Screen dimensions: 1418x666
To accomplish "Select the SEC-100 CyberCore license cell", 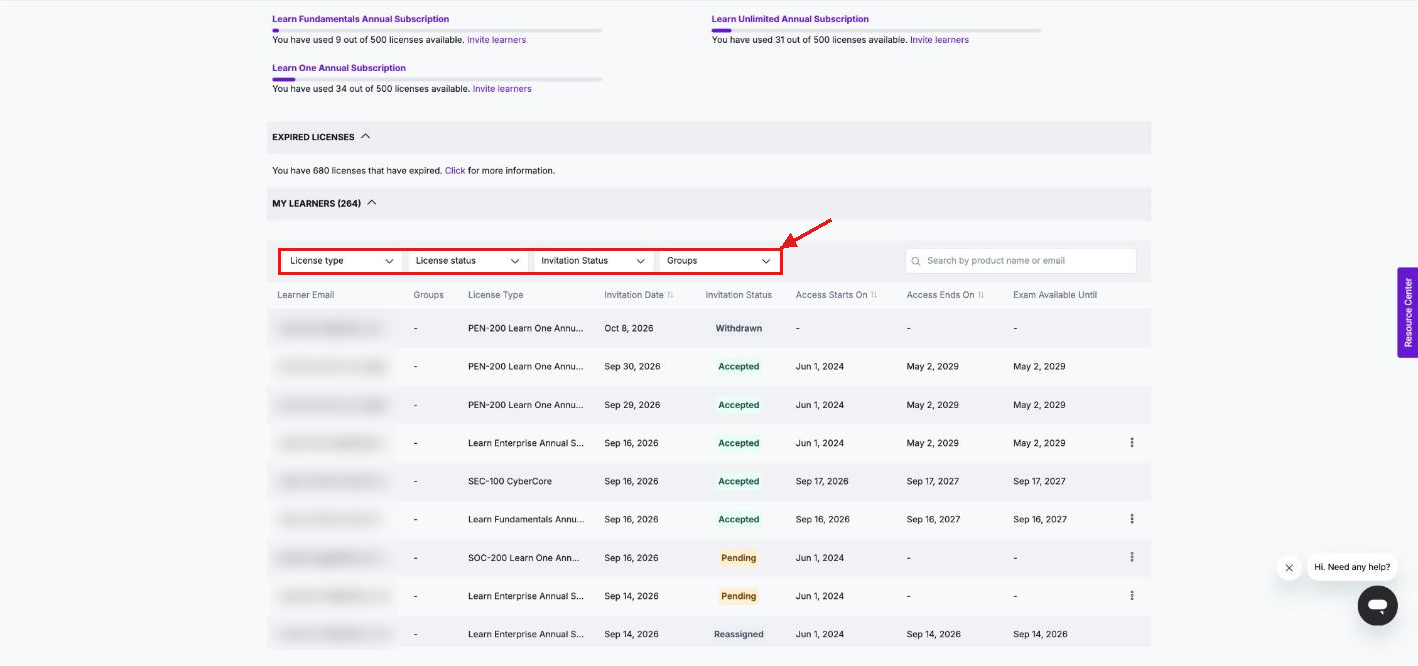I will [x=510, y=481].
